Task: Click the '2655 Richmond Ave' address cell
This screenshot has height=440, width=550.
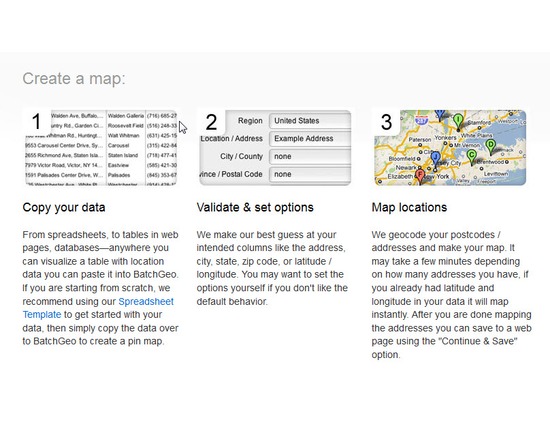Action: coord(64,155)
